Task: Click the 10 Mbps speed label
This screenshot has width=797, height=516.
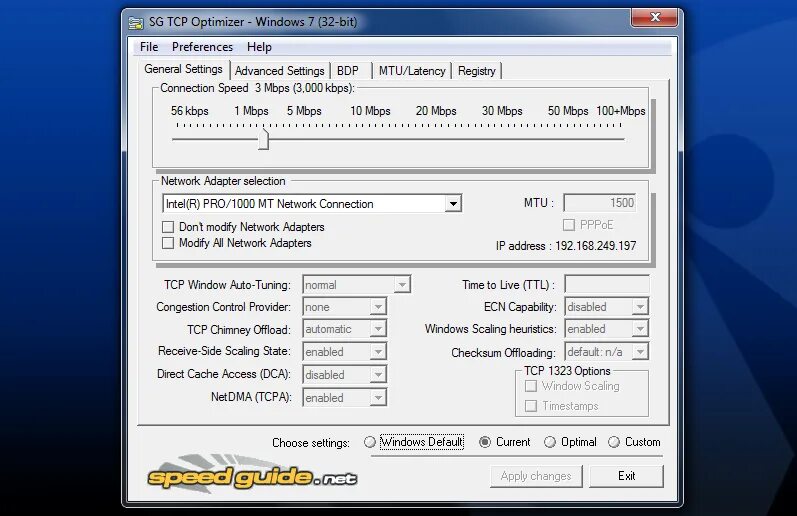Action: (370, 111)
